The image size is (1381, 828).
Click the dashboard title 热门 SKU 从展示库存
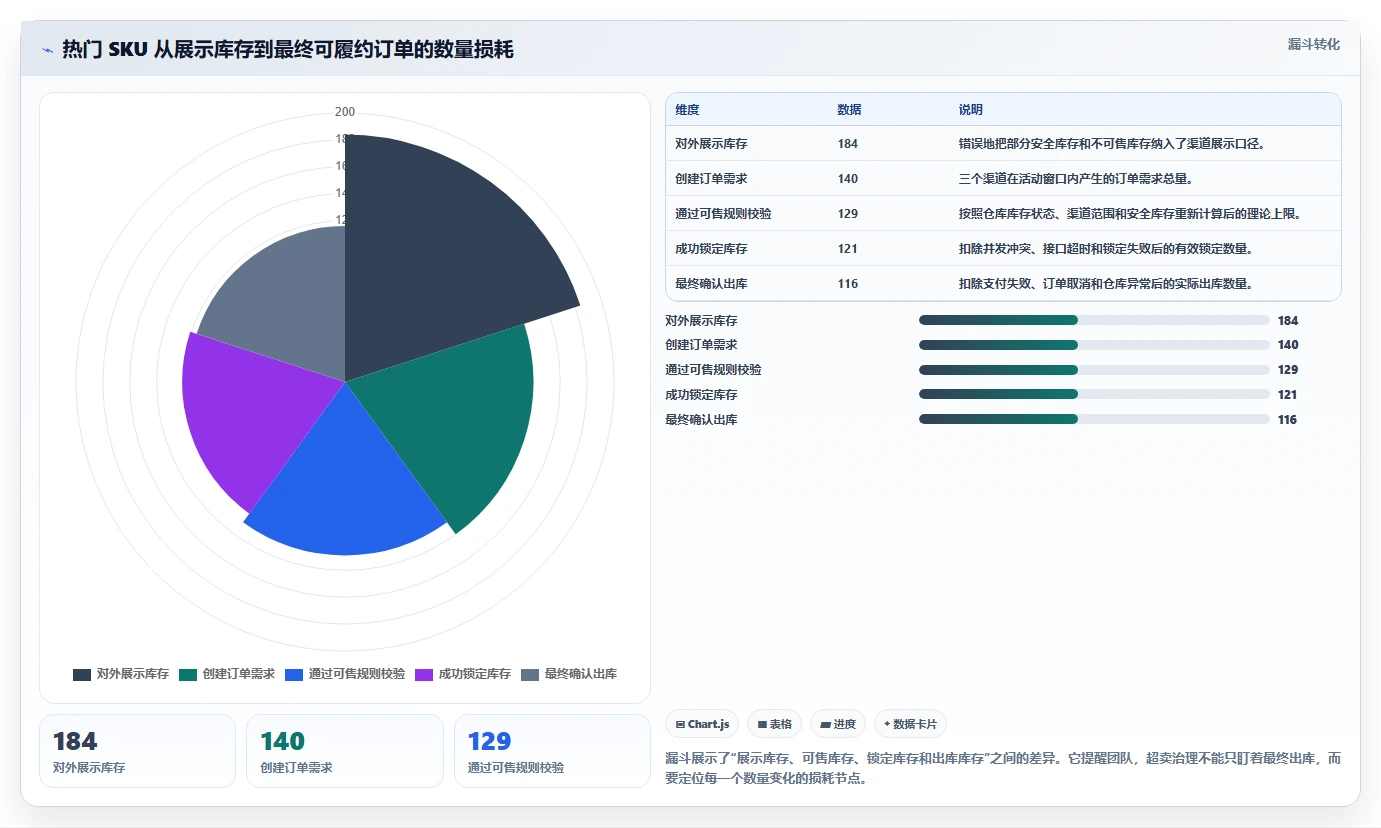click(288, 50)
